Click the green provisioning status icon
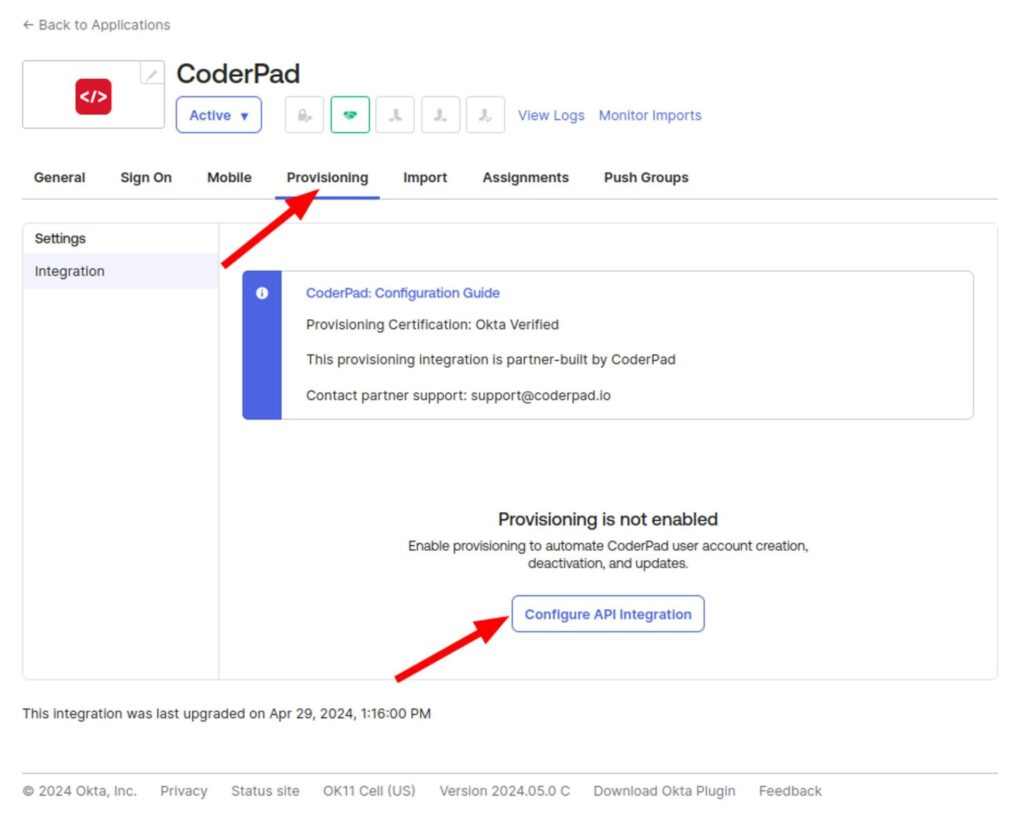This screenshot has height=839, width=1024. 349,114
